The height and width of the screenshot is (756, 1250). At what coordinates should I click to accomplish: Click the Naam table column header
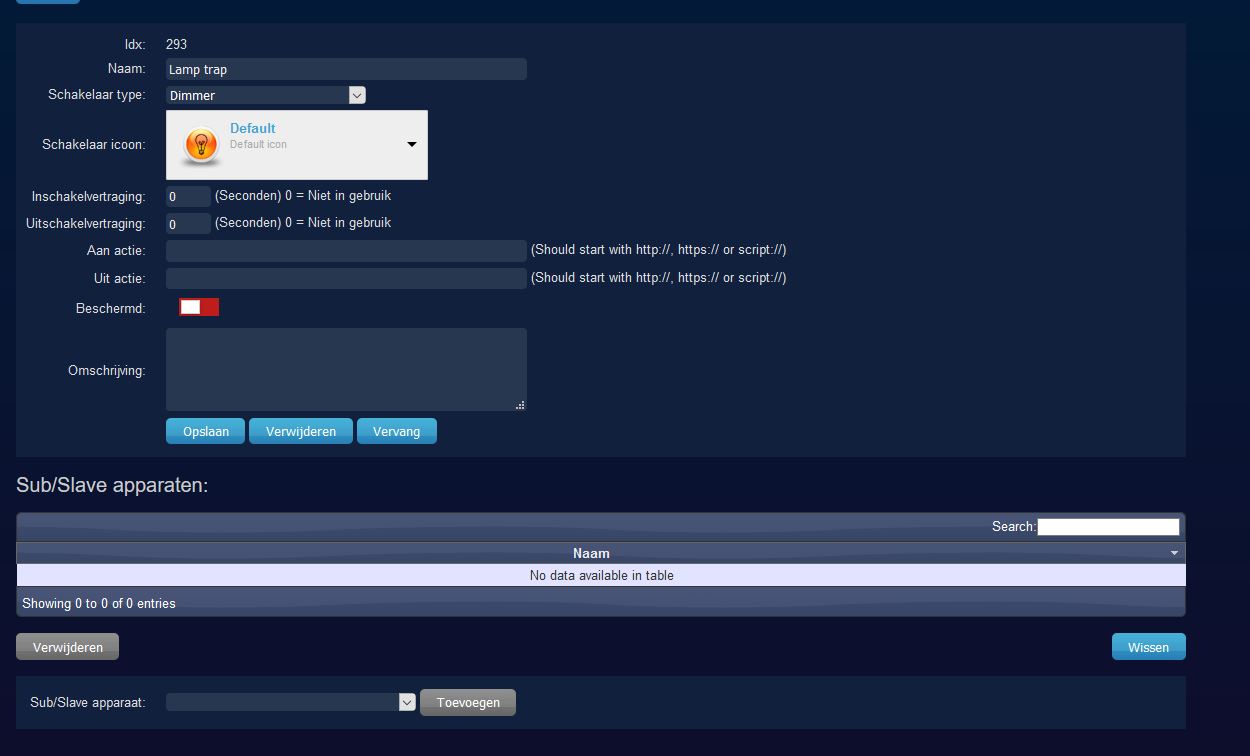[591, 553]
